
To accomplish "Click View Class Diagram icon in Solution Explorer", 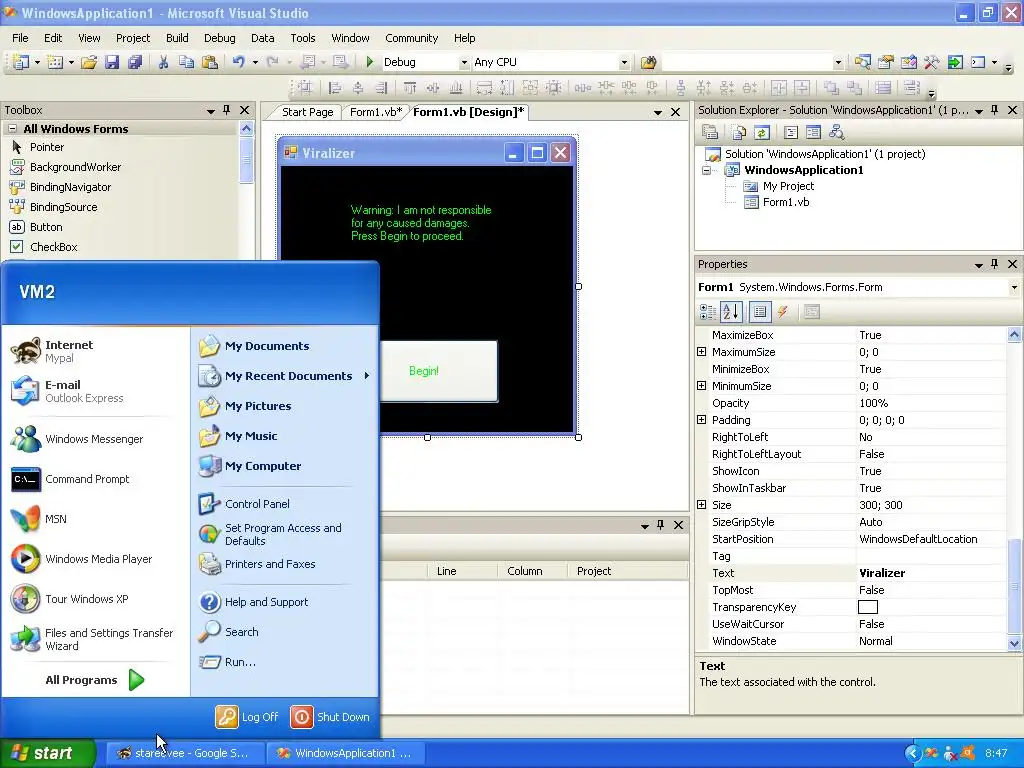I will point(837,133).
